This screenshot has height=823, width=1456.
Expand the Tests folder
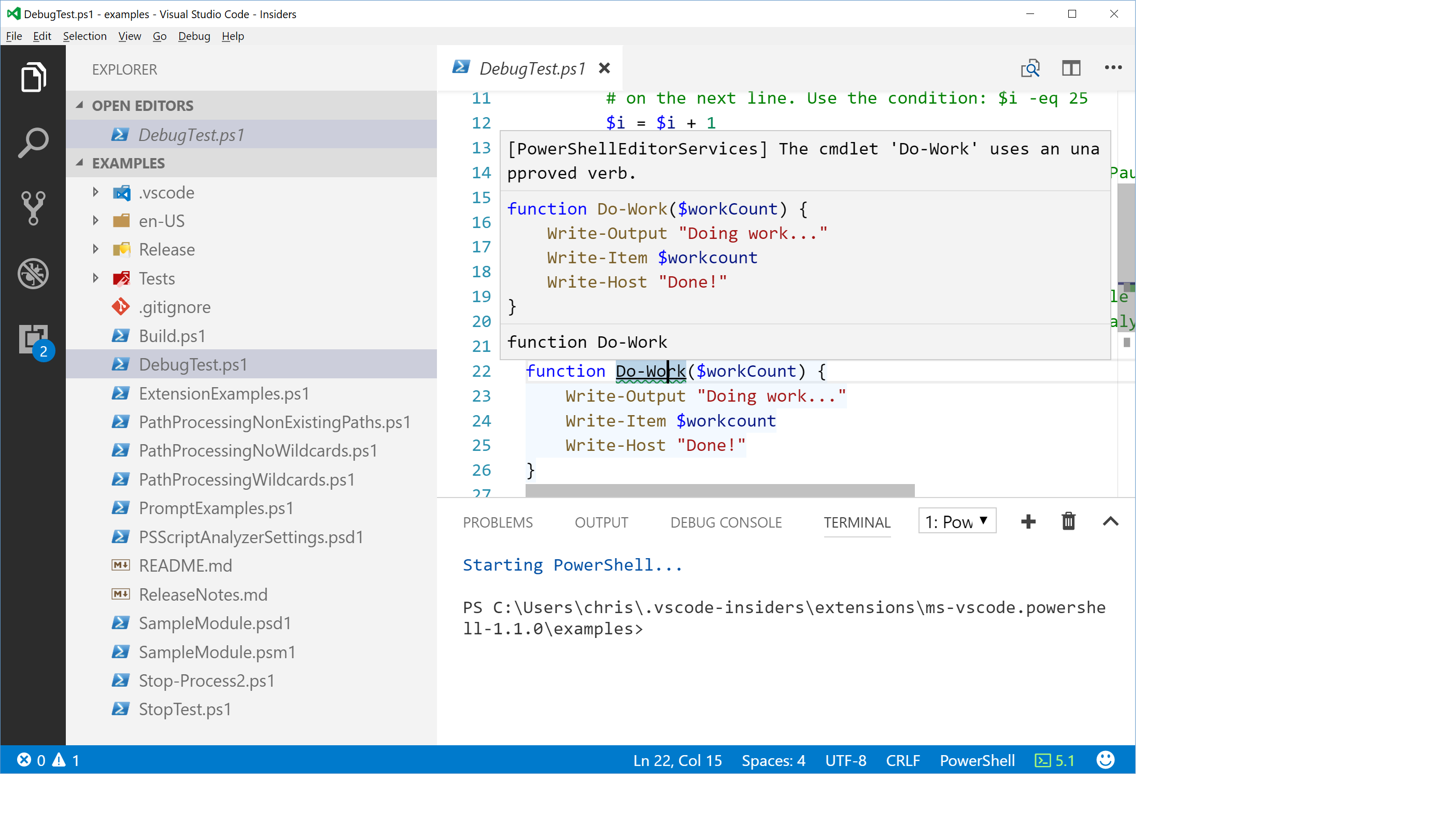point(95,278)
